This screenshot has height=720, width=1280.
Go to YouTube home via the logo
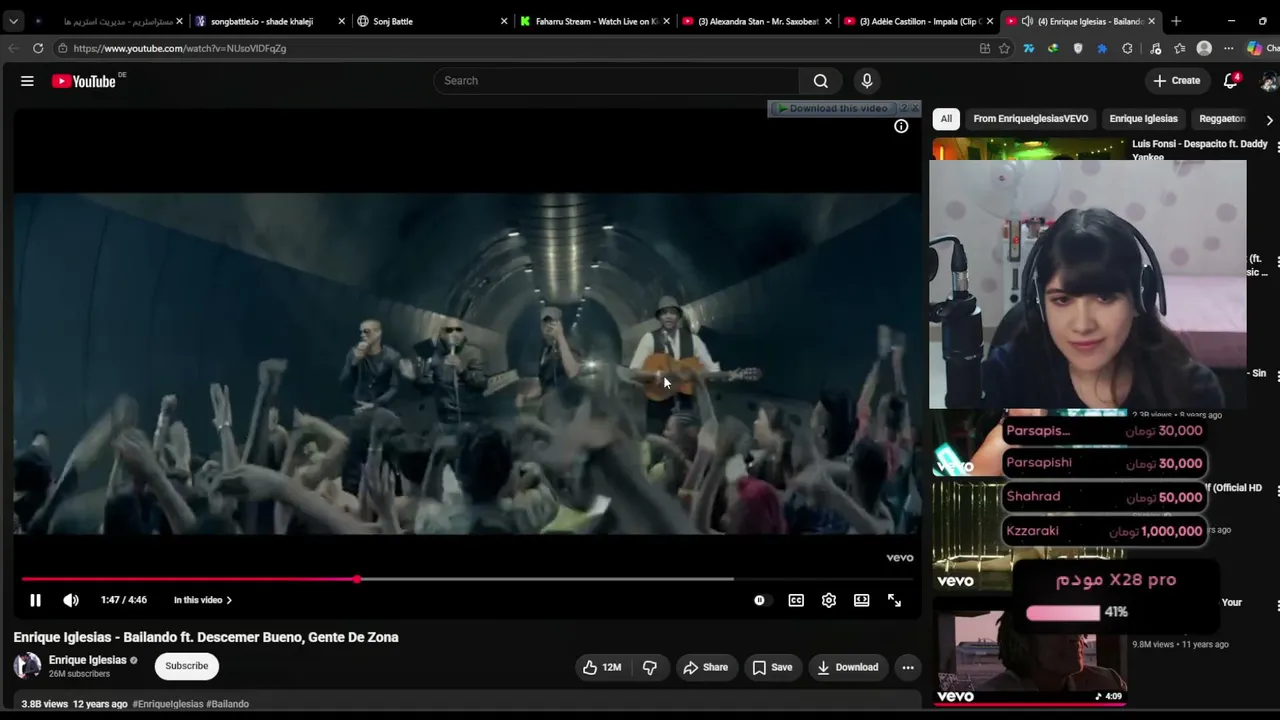(84, 81)
